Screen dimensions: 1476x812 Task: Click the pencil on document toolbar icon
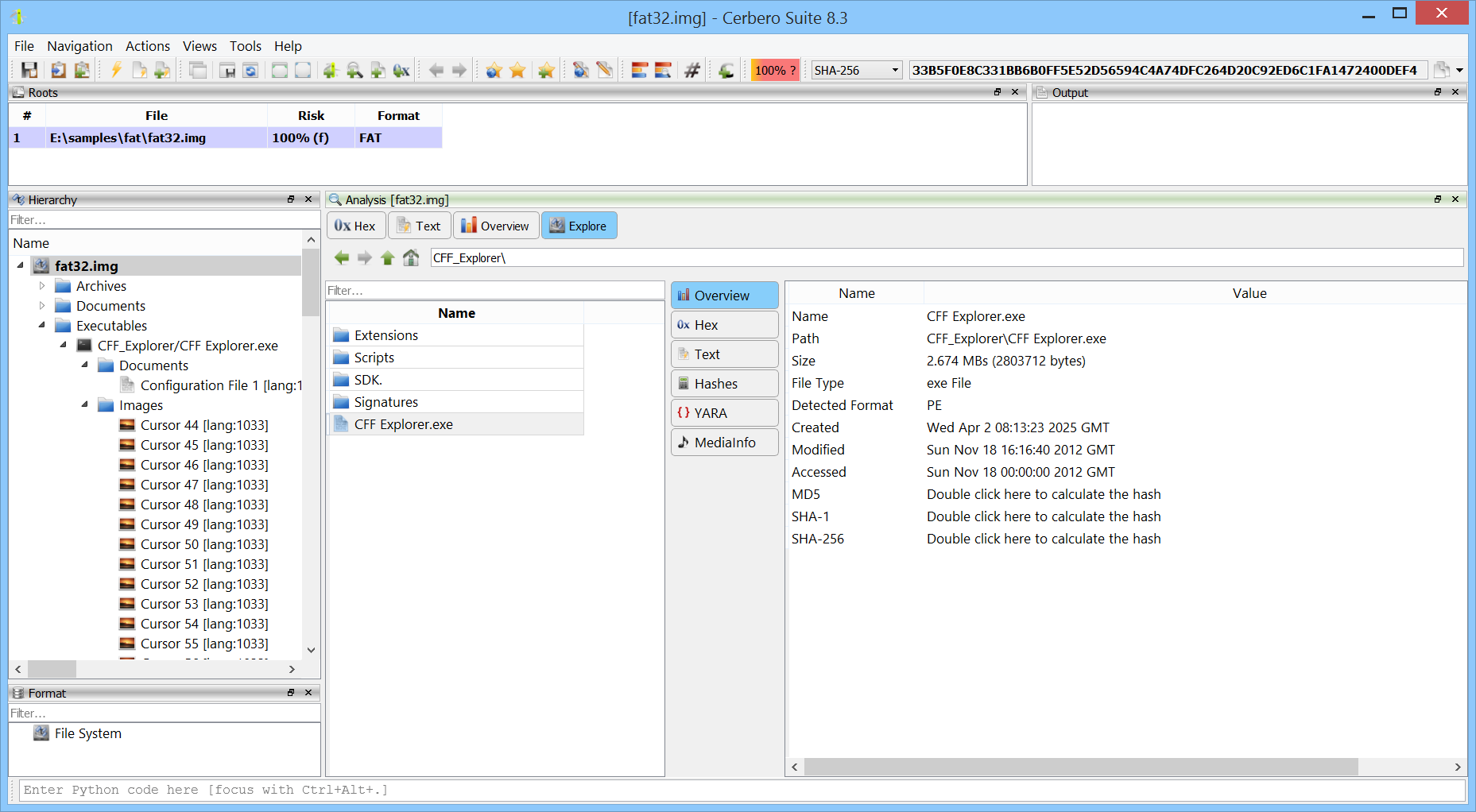(x=605, y=70)
